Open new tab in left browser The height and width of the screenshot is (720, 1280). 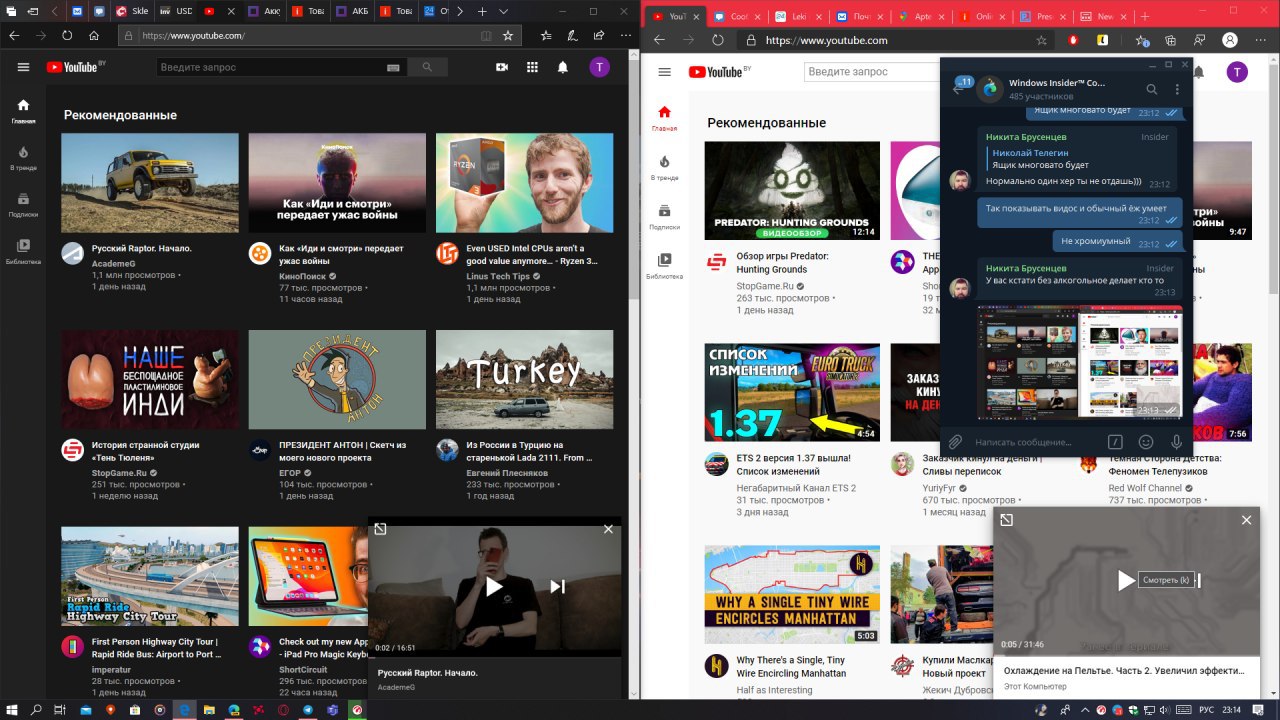482,11
